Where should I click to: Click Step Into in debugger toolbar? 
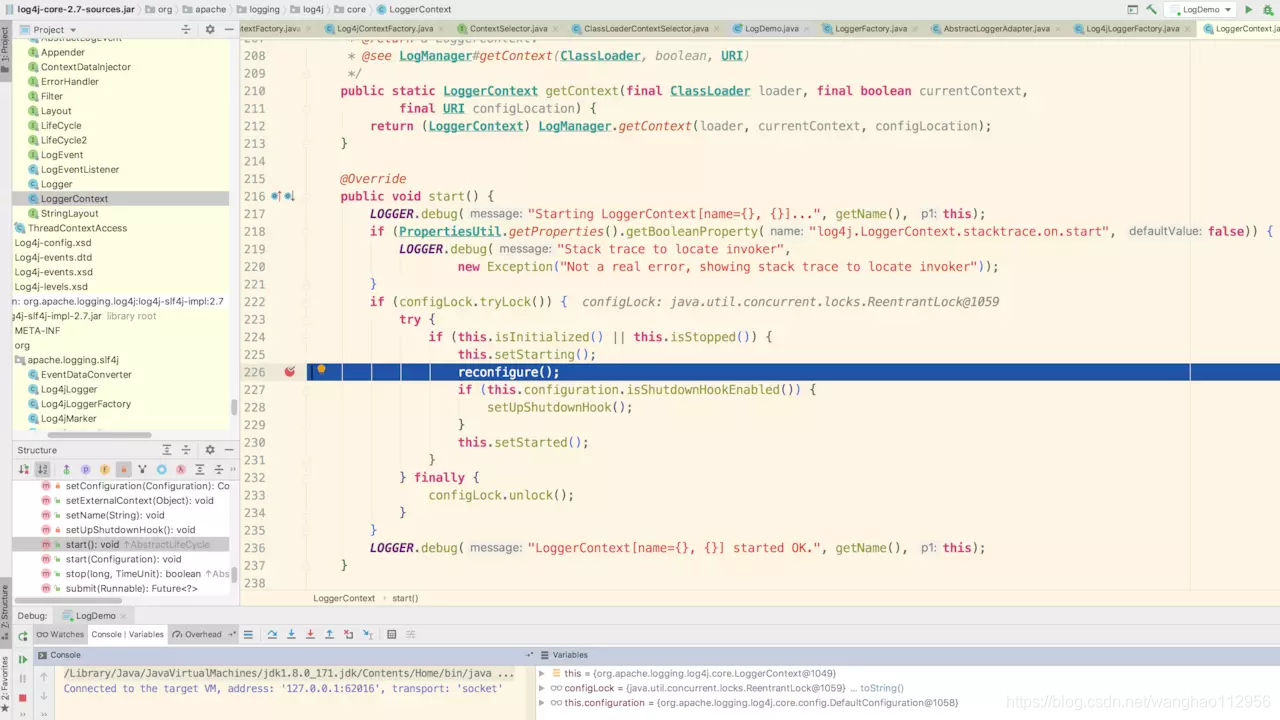(291, 634)
